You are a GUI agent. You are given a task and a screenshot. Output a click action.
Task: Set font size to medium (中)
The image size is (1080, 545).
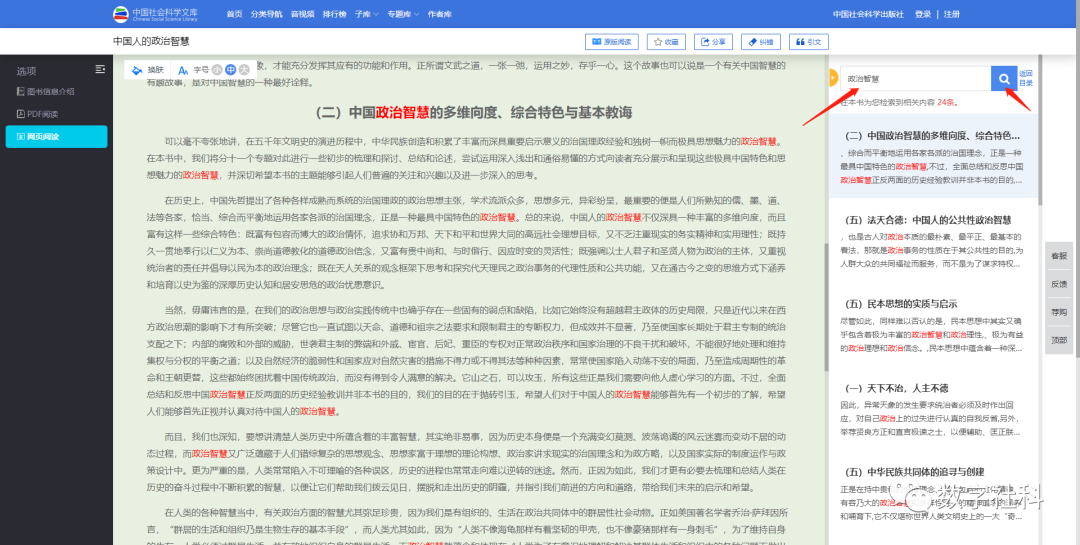tap(230, 70)
